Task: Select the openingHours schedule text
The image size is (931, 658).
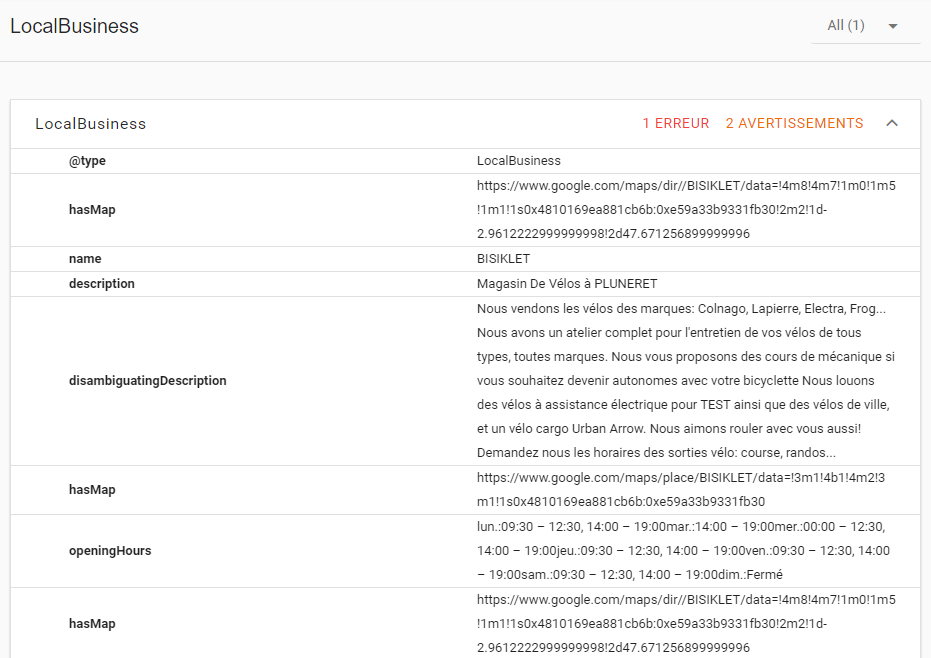Action: click(683, 551)
